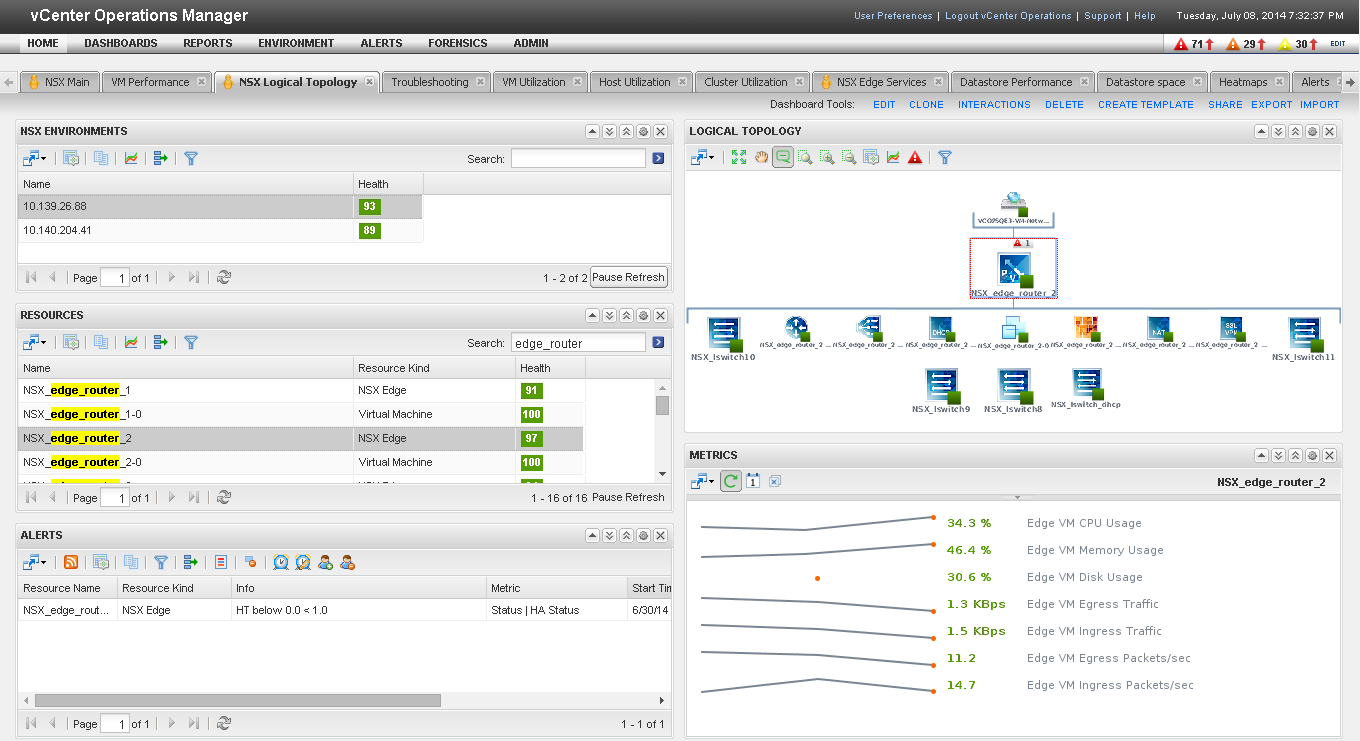Click the red alert triangle icon in Logical Topology
1360x741 pixels.
pos(915,157)
